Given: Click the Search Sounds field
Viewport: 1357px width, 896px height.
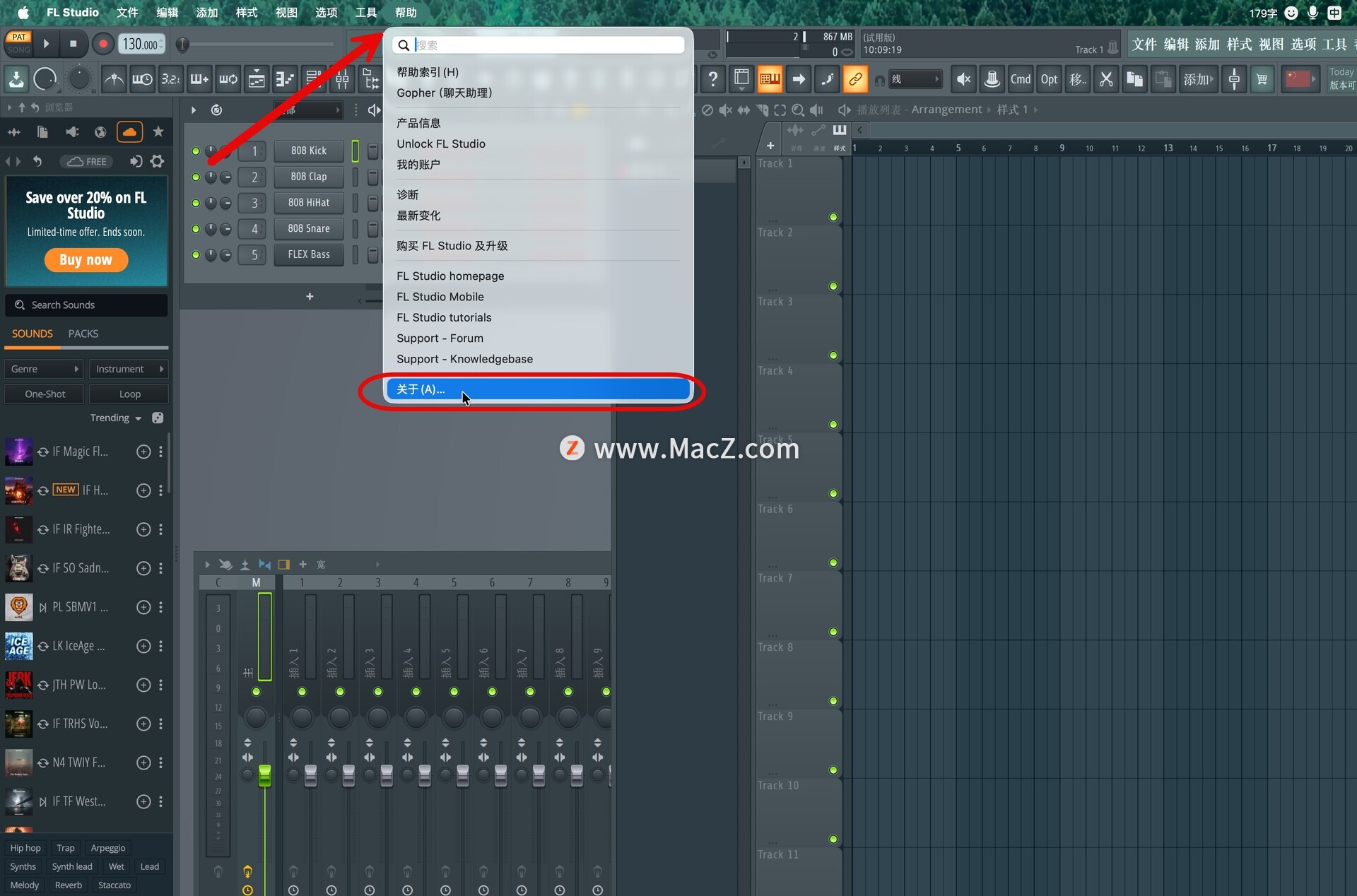Looking at the screenshot, I should click(86, 305).
